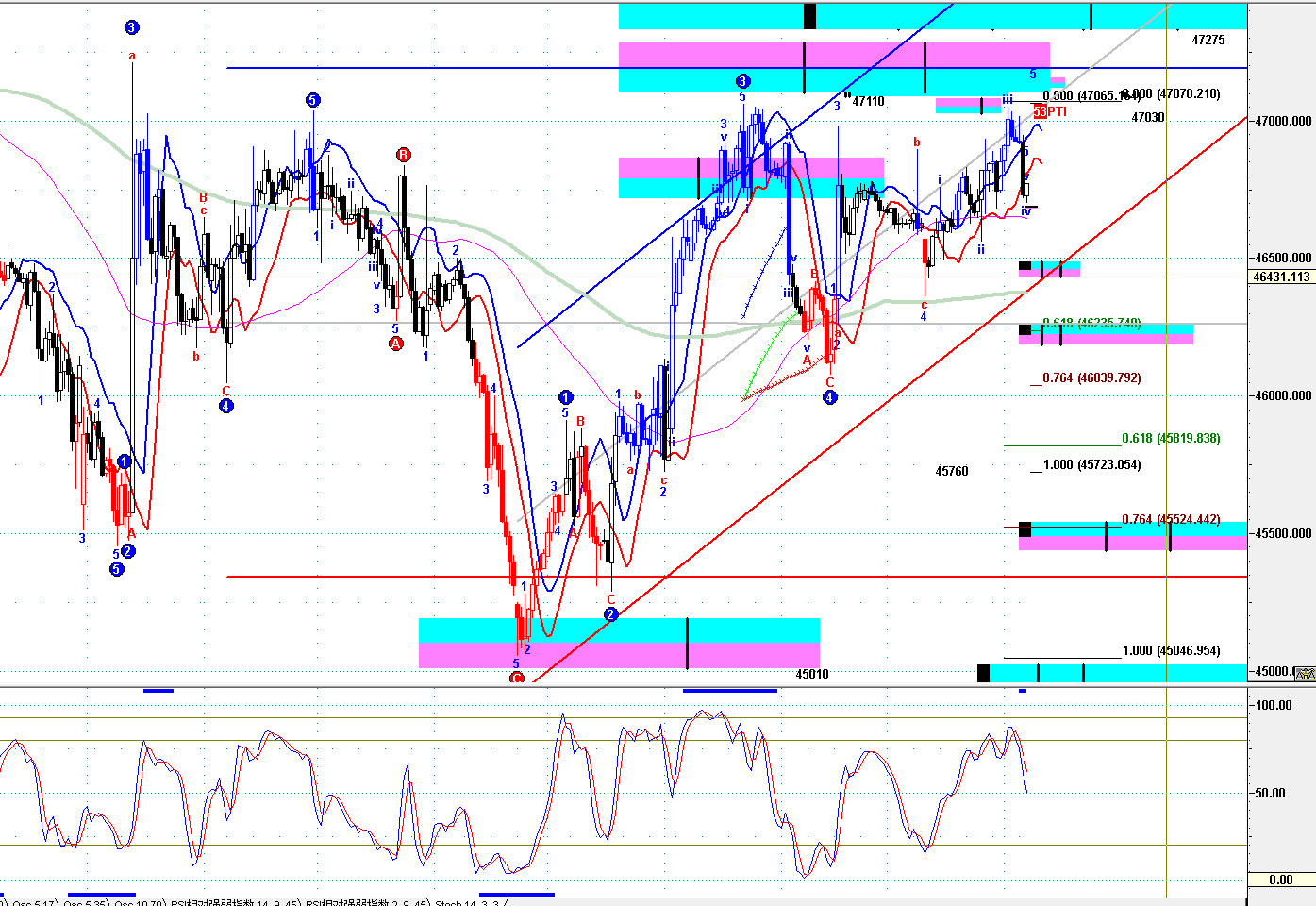The height and width of the screenshot is (906, 1316).
Task: Click cyan-magenta target zone above 45010
Action: tap(619, 643)
